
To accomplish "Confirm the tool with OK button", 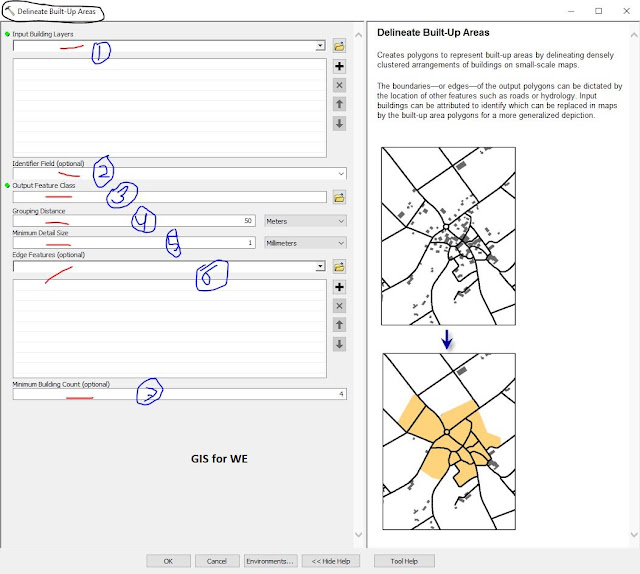I will click(x=168, y=561).
